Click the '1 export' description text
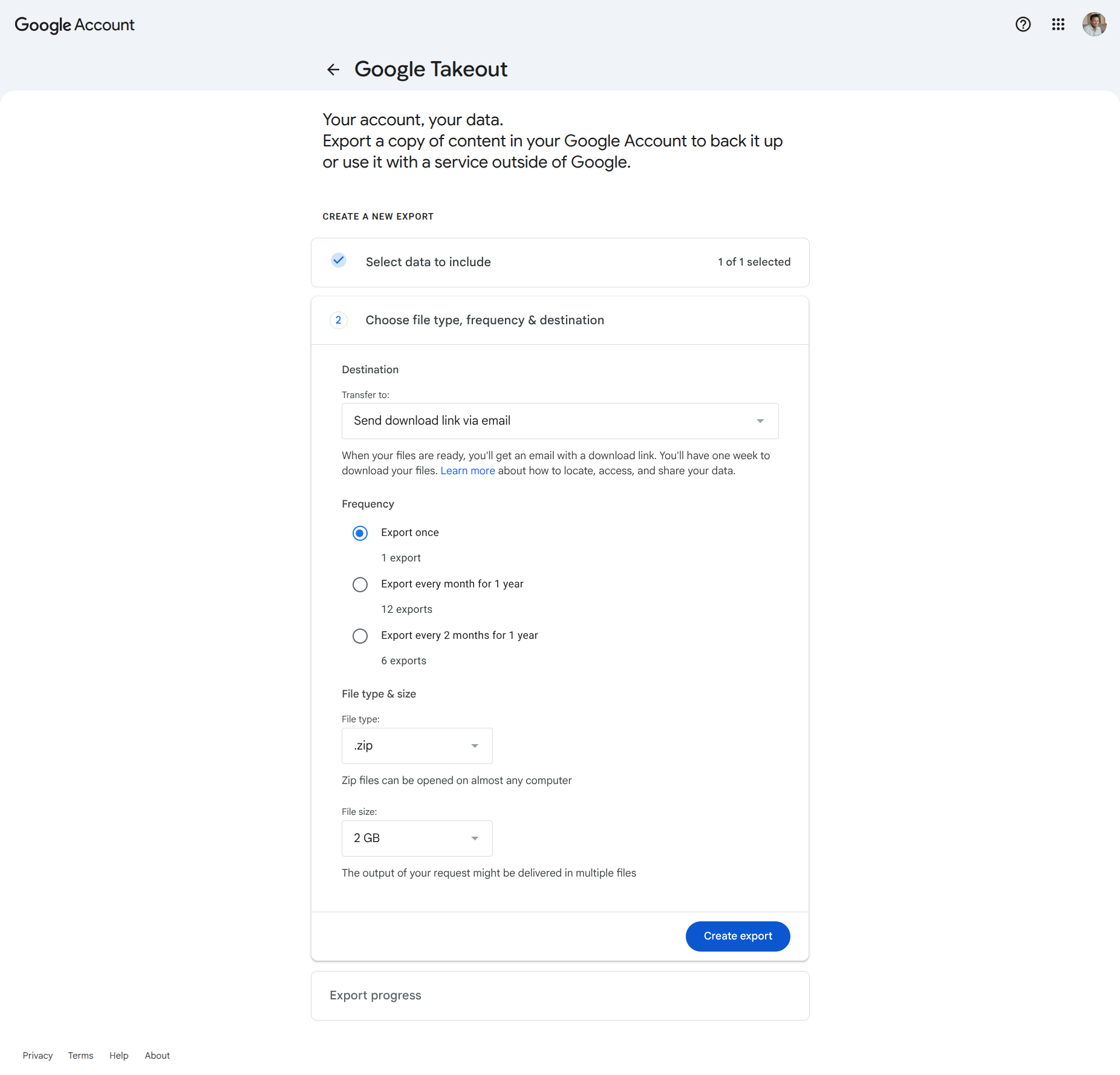This screenshot has height=1075, width=1120. point(401,558)
